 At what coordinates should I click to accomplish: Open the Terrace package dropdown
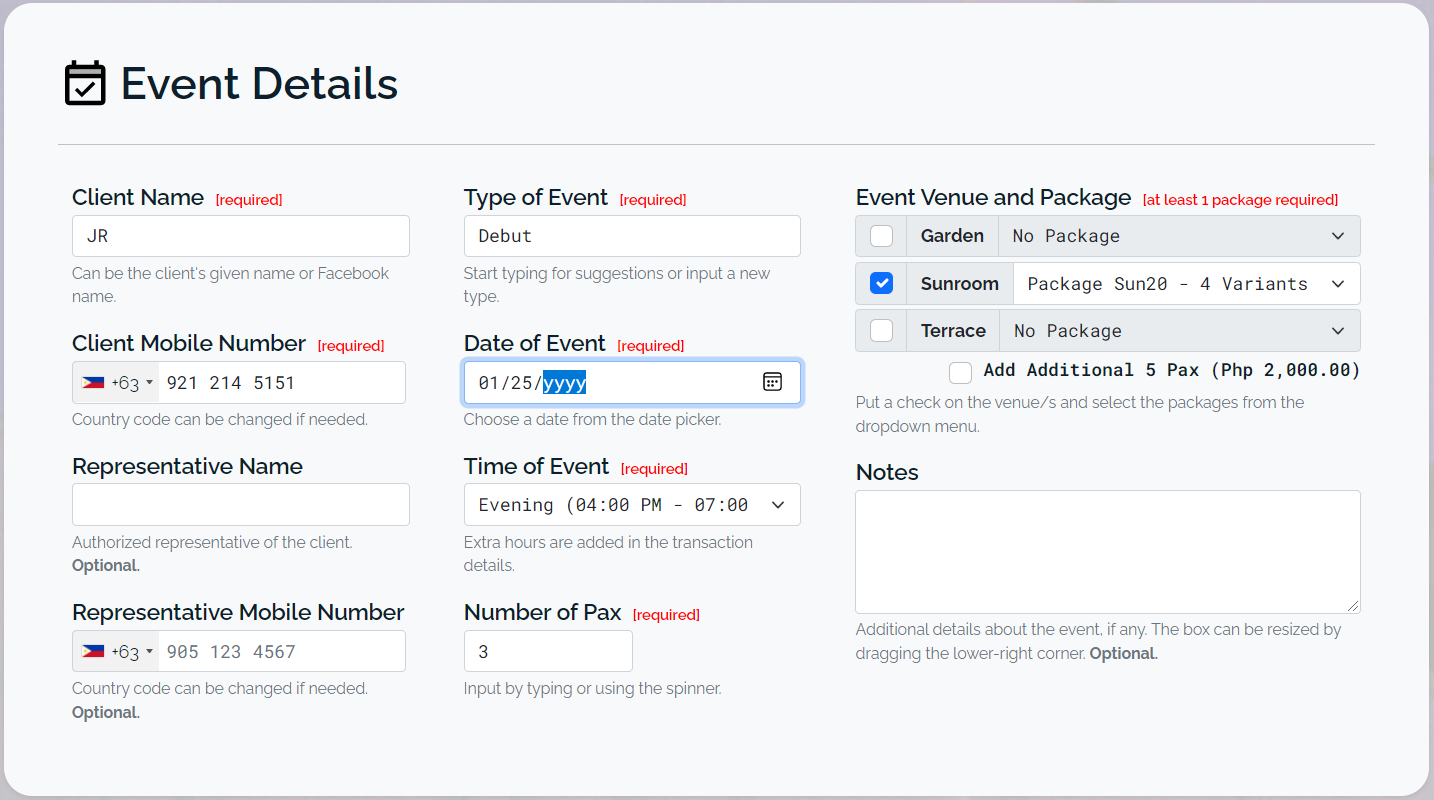tap(1180, 331)
